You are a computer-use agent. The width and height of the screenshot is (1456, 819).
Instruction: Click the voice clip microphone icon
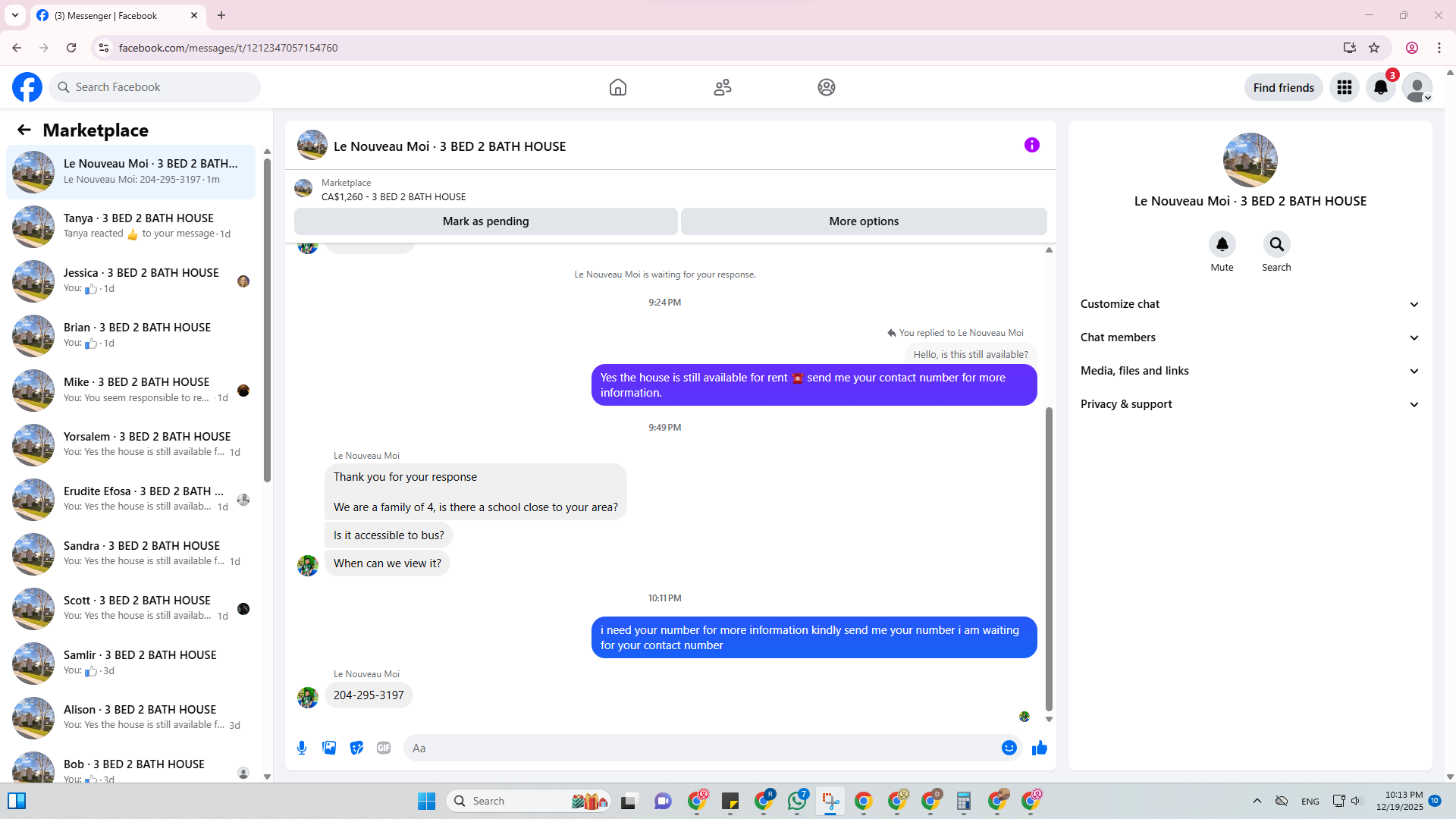(302, 748)
